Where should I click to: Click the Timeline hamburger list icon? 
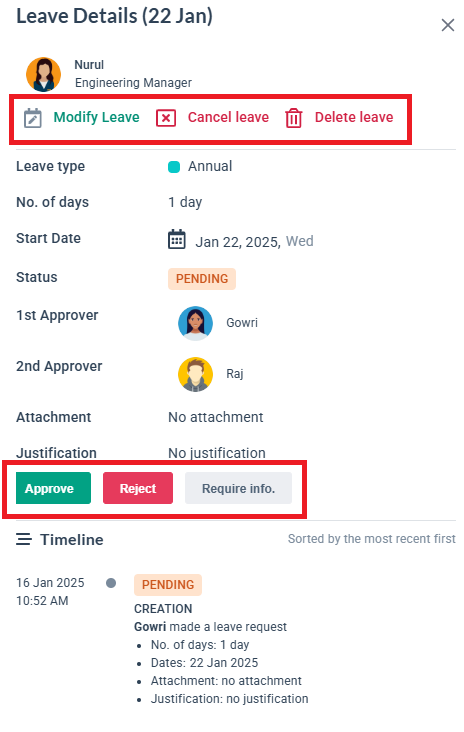coord(24,539)
